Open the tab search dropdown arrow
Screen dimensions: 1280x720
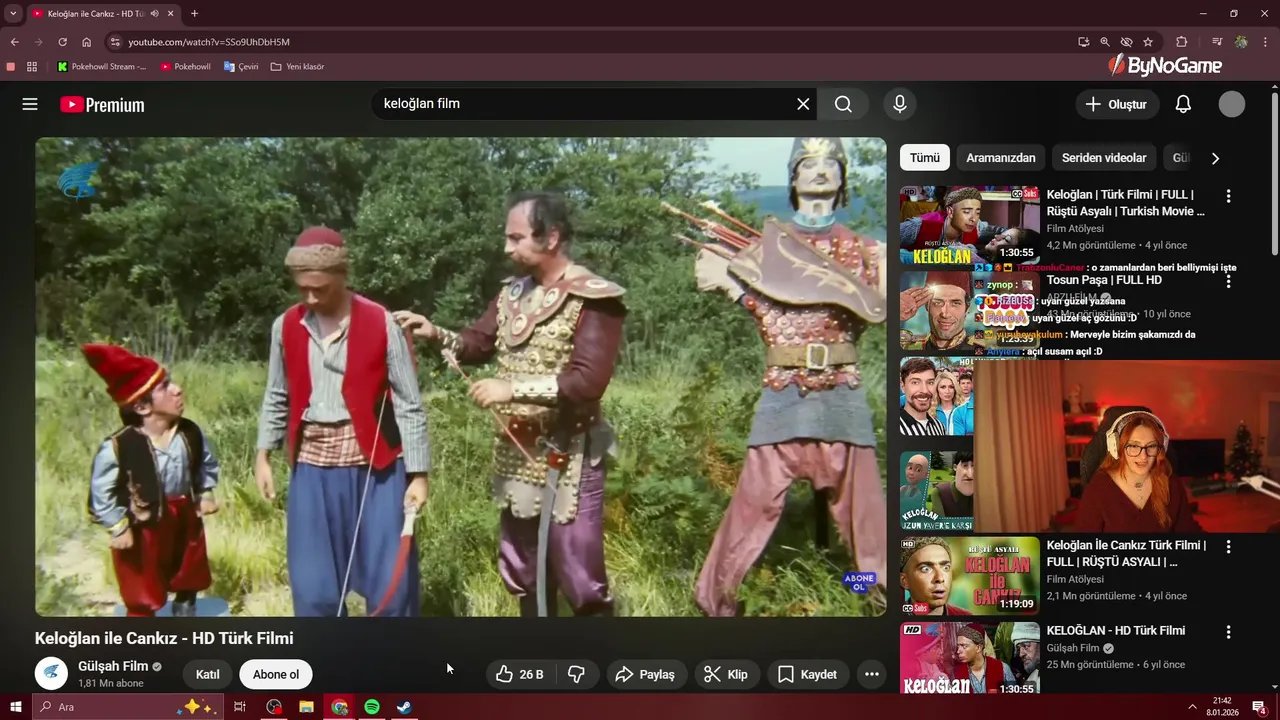tap(13, 14)
